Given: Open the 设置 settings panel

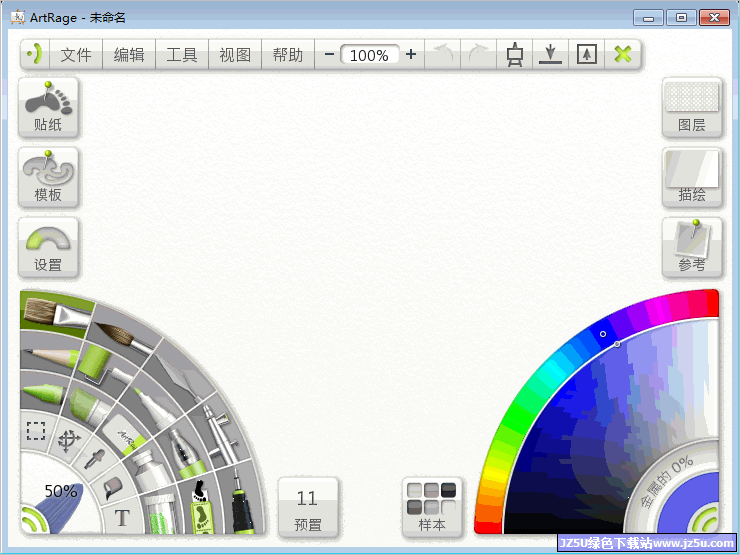Looking at the screenshot, I should coord(48,247).
